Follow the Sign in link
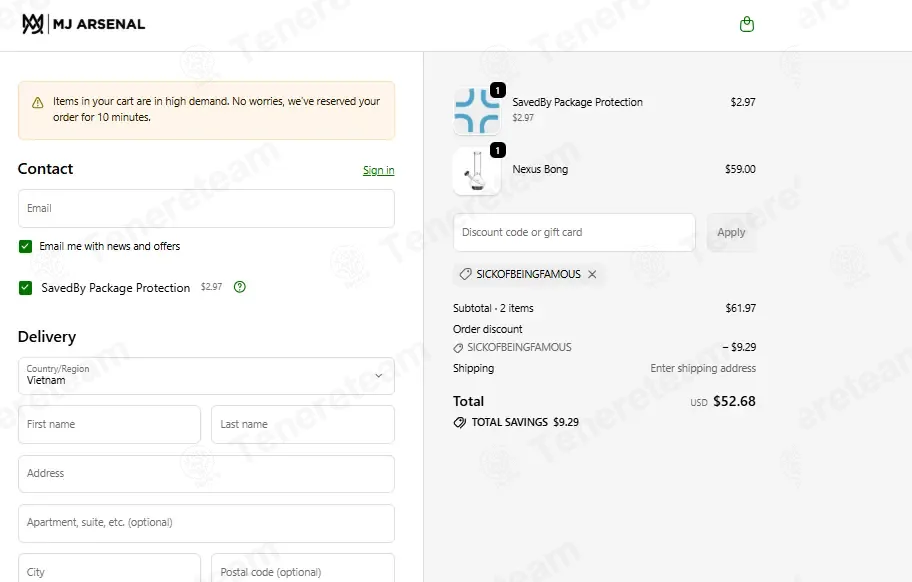Screen dimensions: 912x582 tap(379, 170)
